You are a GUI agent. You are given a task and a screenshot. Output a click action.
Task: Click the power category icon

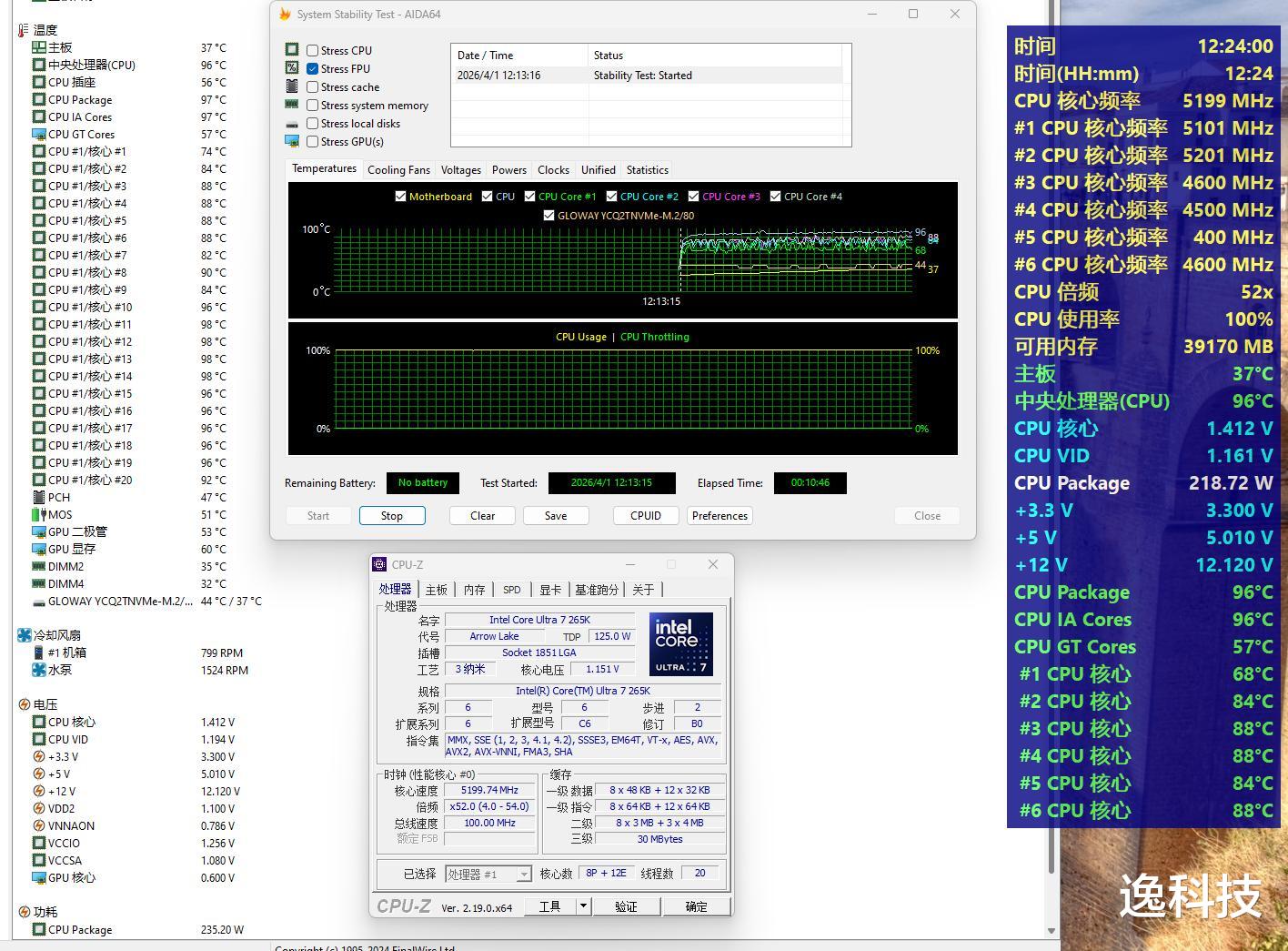click(24, 912)
